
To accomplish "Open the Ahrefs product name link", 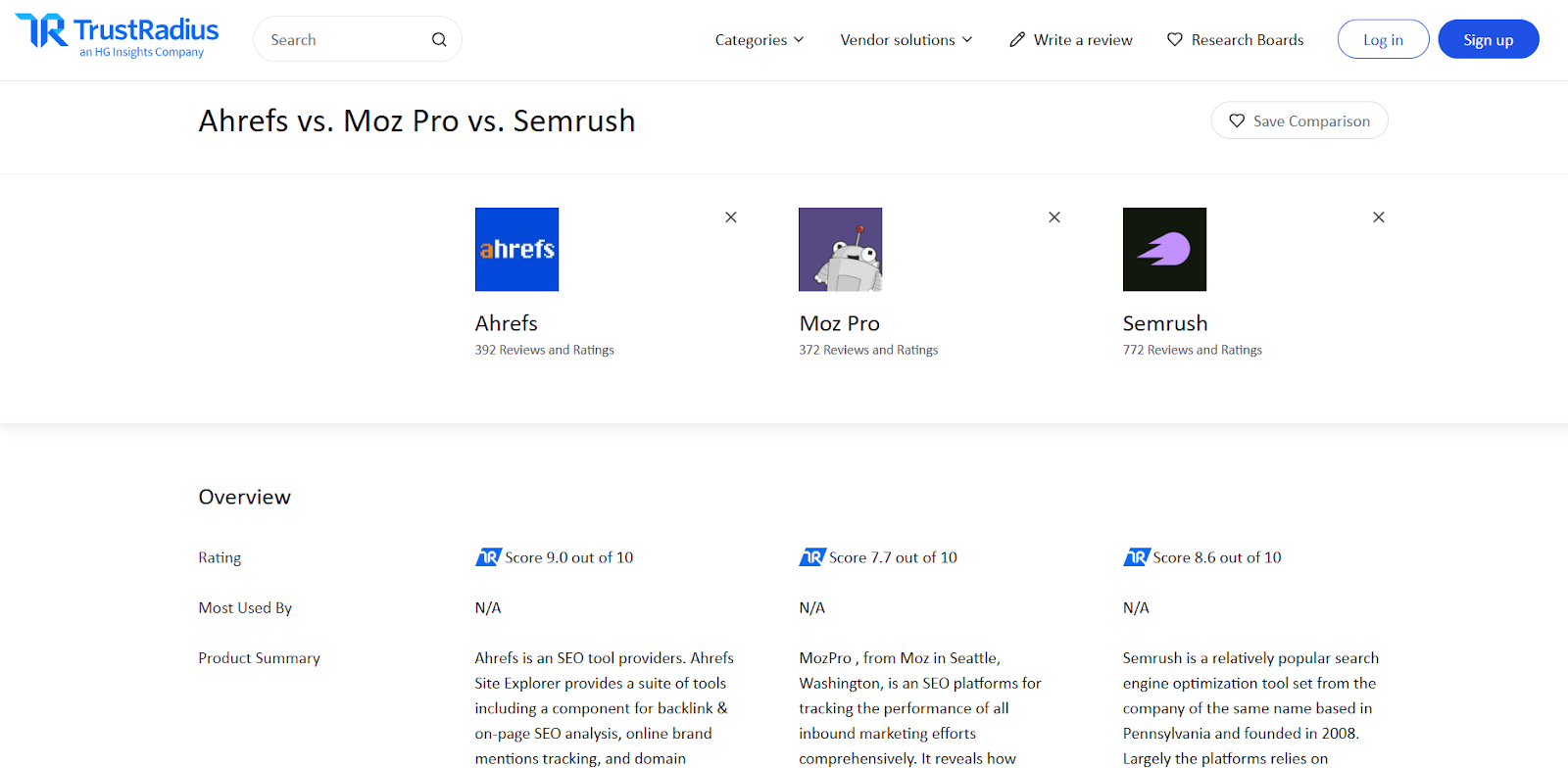I will (x=507, y=323).
